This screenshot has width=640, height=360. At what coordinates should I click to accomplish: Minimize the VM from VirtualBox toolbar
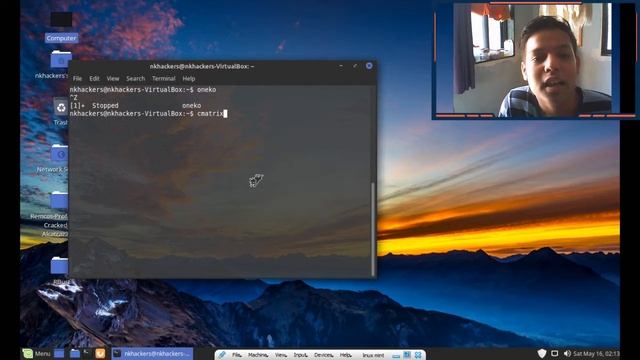coord(396,355)
